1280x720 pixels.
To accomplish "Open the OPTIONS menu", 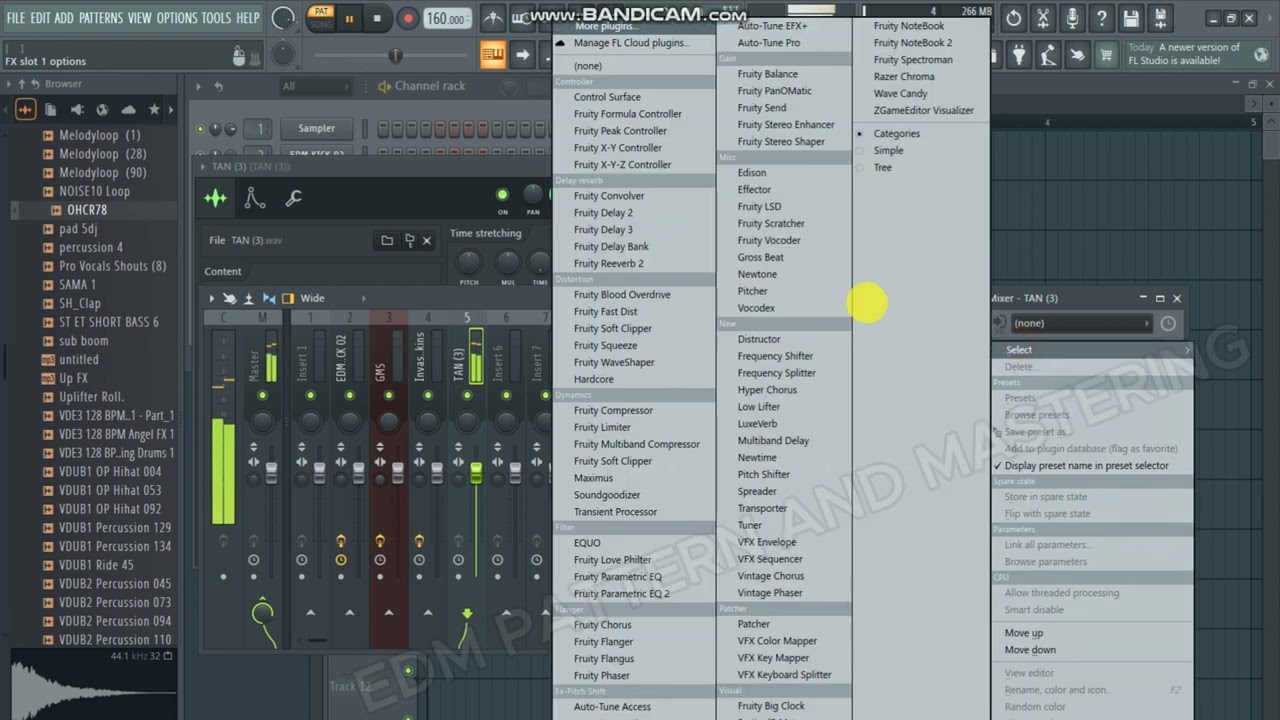I will (x=177, y=18).
